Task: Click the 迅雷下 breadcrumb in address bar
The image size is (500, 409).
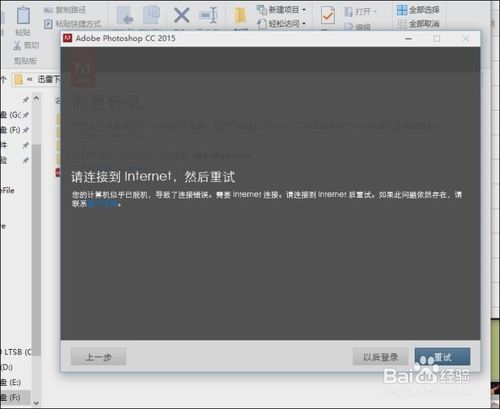Action: pos(49,79)
